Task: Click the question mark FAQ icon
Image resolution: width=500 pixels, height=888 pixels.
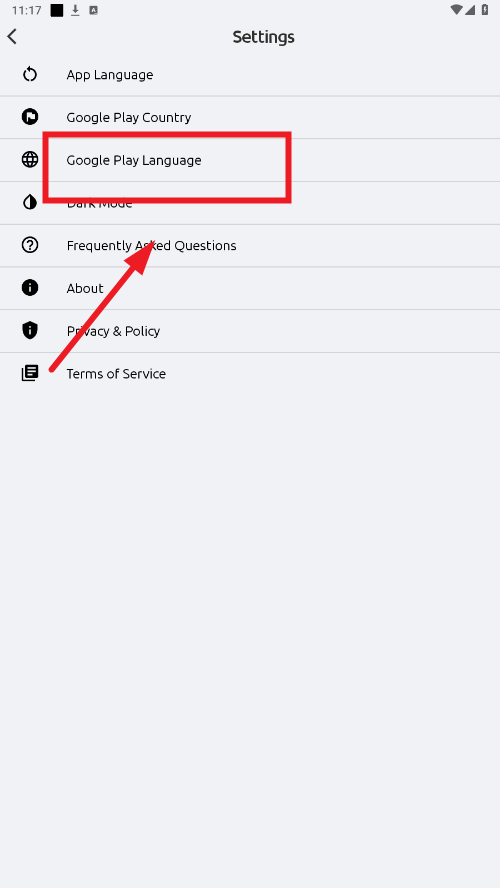Action: 30,245
